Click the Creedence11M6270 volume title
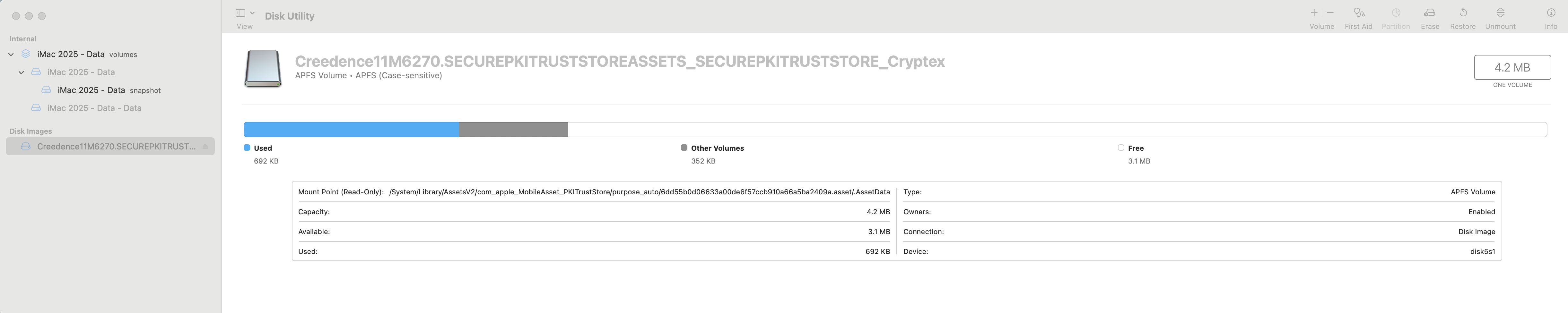This screenshot has height=313, width=1568. tap(620, 61)
